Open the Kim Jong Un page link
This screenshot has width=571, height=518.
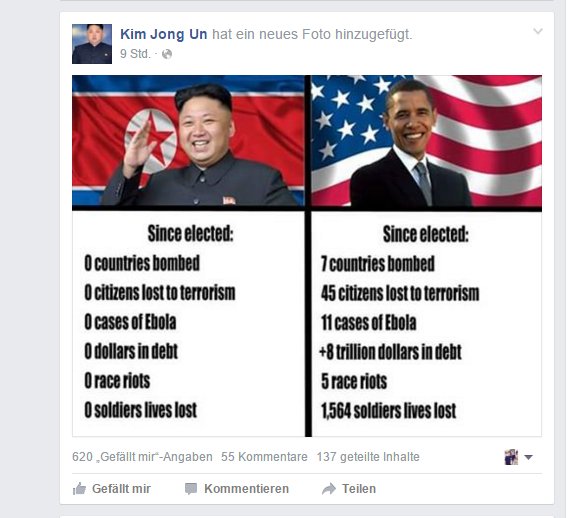(x=164, y=34)
